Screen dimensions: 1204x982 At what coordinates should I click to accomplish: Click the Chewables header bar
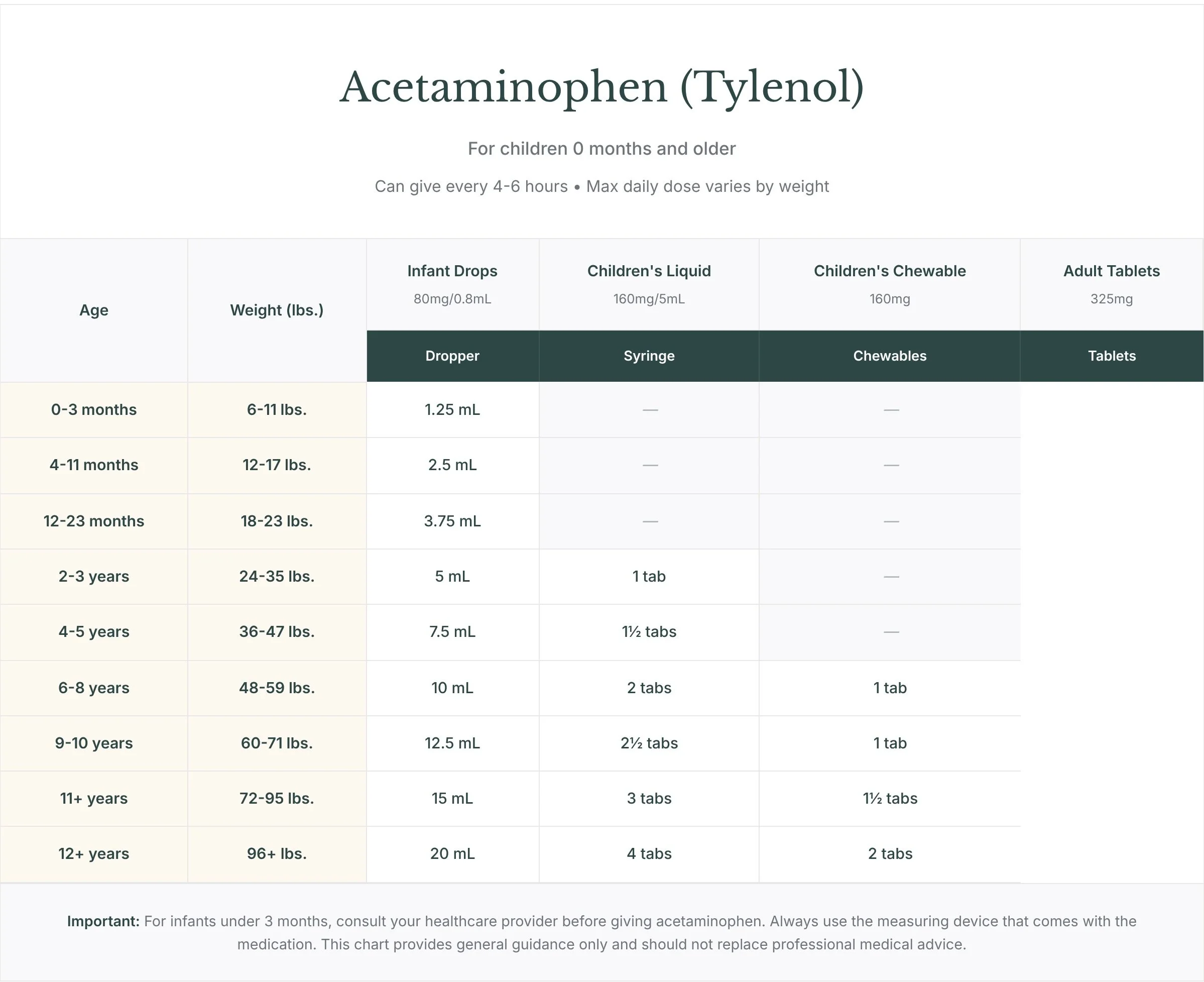889,356
